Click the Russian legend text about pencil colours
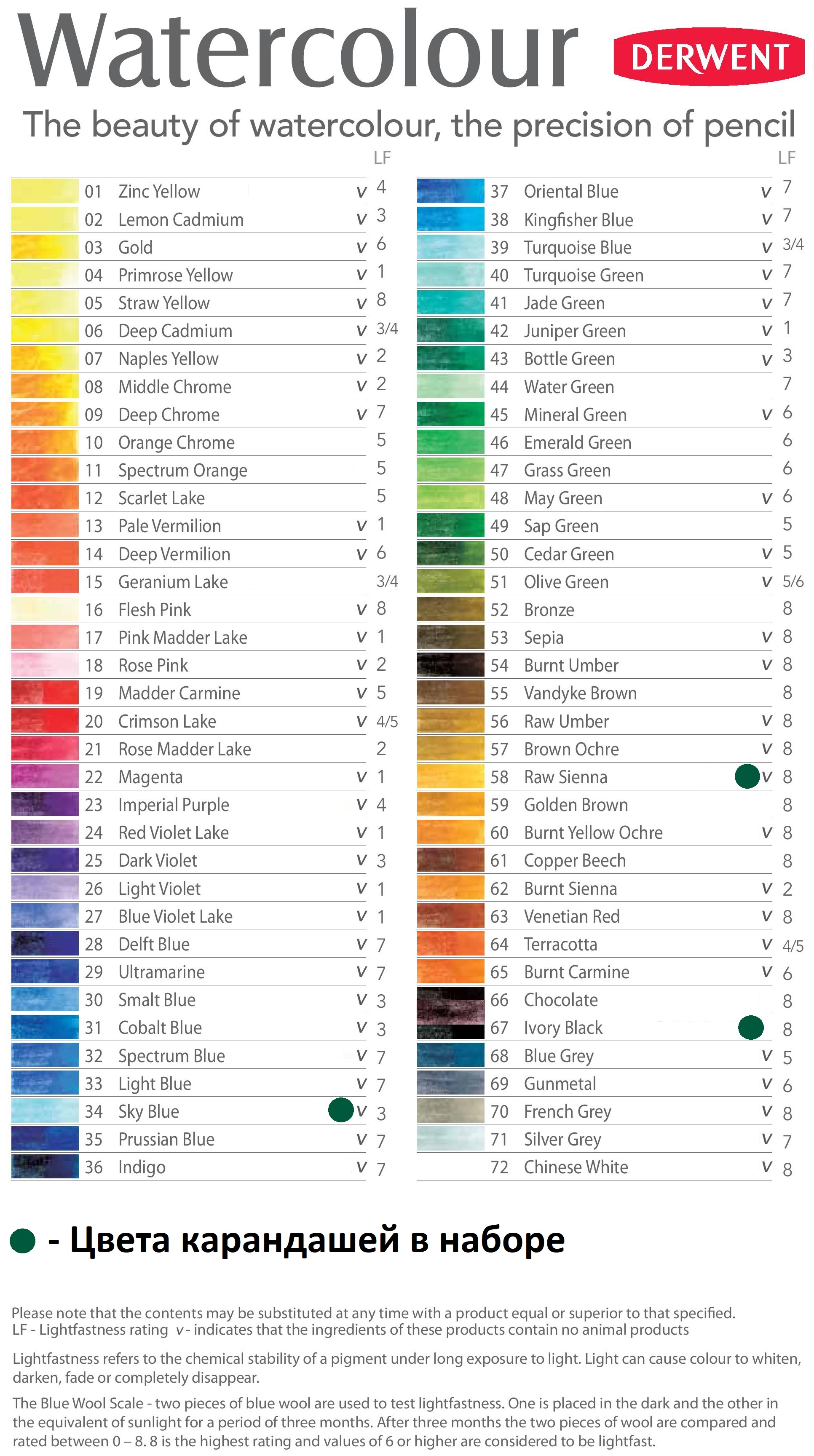Viewport: 814px width, 1456px height. coord(317,1240)
